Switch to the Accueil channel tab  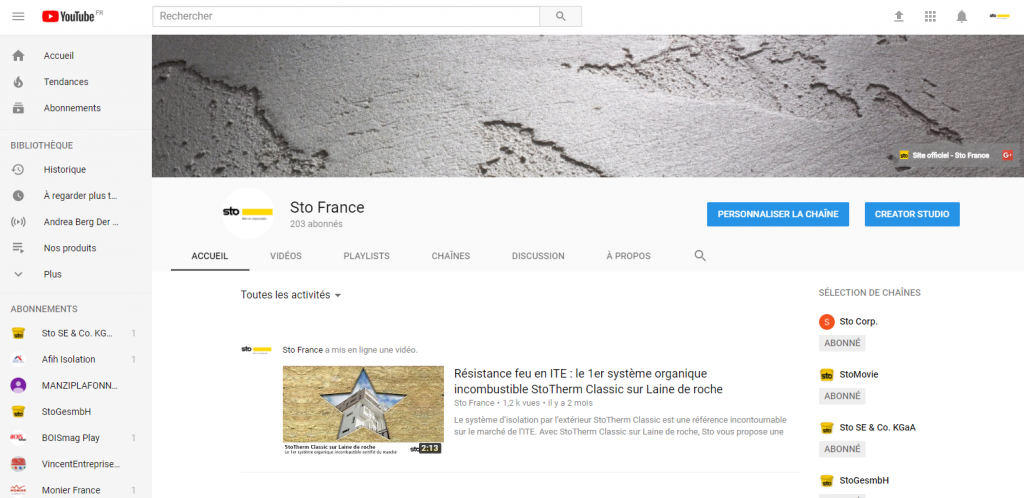click(x=210, y=256)
